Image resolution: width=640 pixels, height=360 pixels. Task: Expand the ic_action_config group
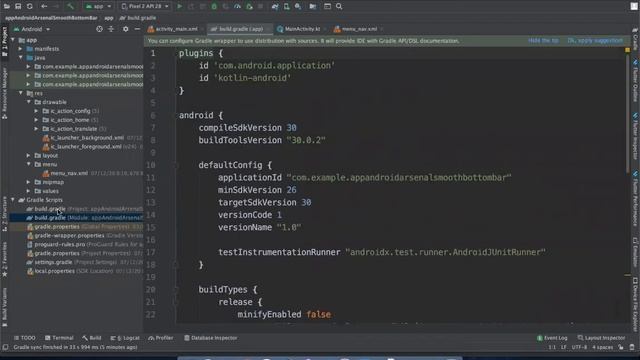pyautogui.click(x=36, y=111)
